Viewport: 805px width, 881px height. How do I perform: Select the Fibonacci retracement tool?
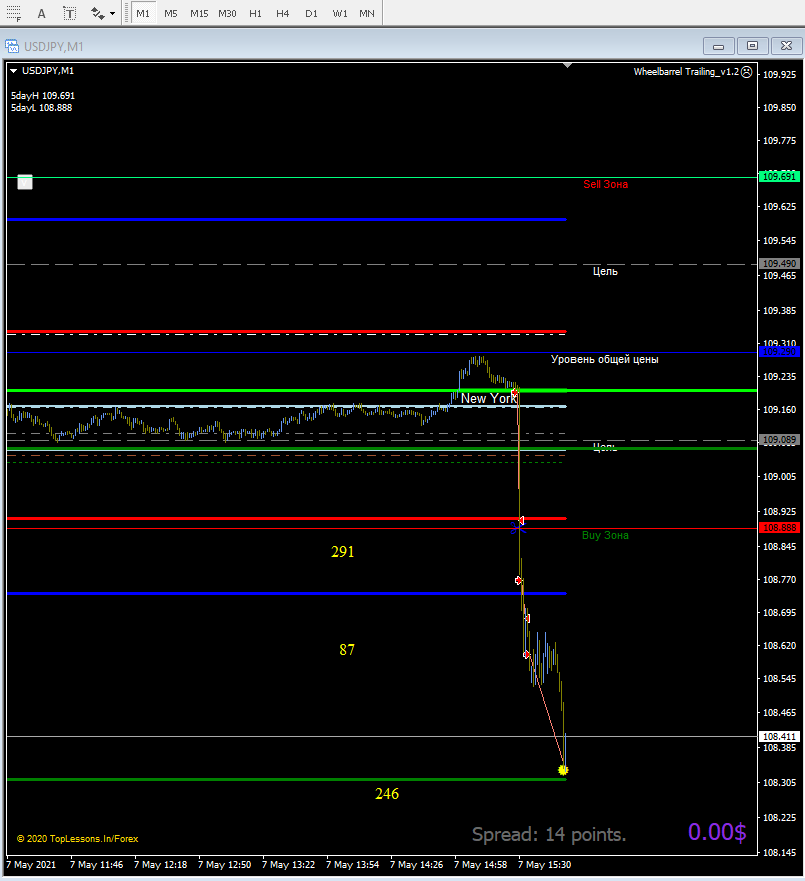(x=13, y=13)
